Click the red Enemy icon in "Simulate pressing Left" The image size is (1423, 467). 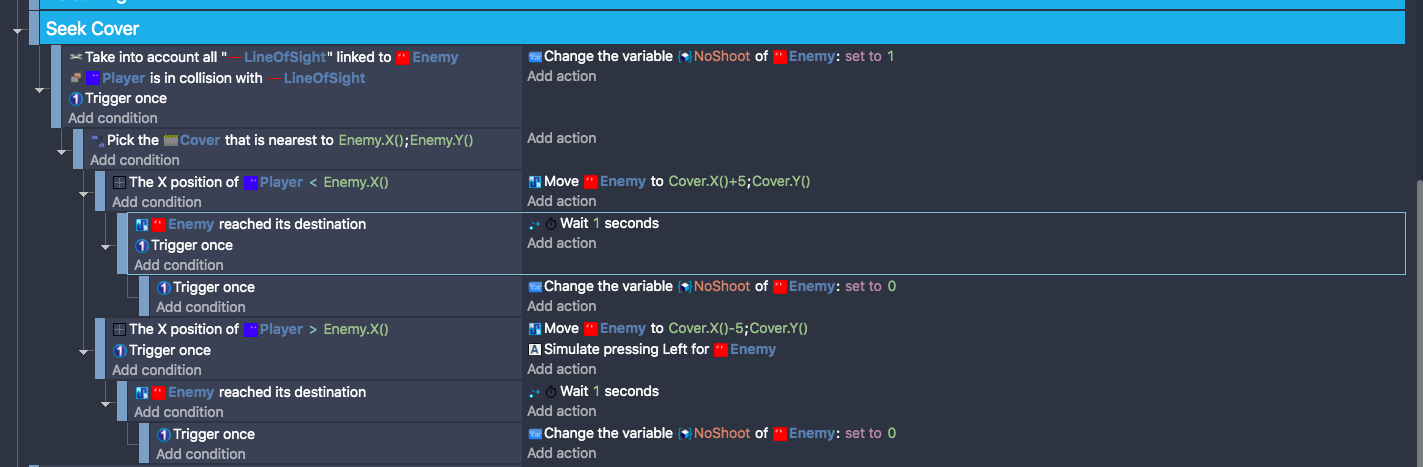tap(721, 350)
